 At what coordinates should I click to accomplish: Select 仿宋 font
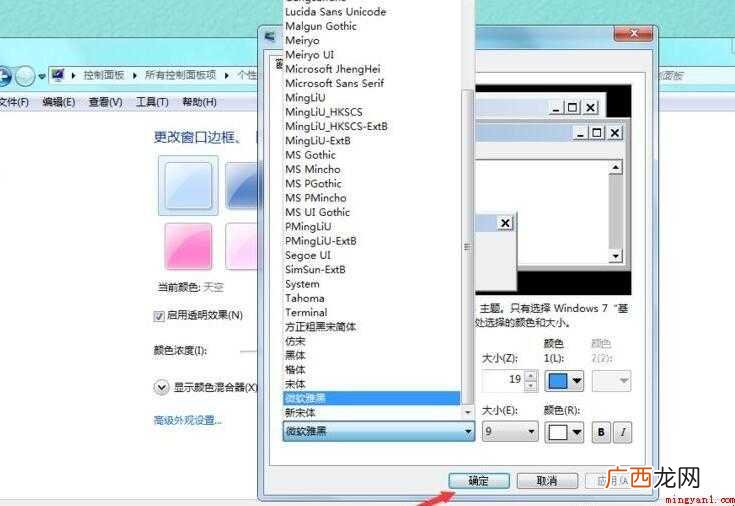click(x=295, y=341)
